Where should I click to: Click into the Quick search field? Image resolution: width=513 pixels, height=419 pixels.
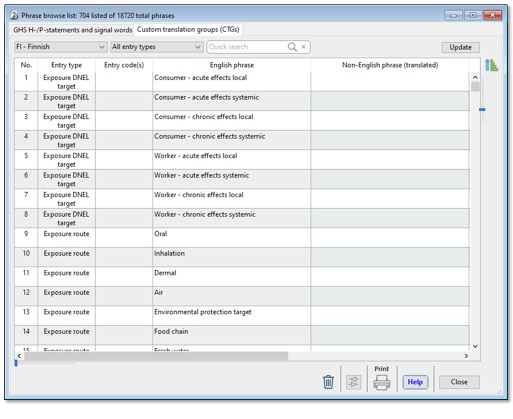(247, 47)
